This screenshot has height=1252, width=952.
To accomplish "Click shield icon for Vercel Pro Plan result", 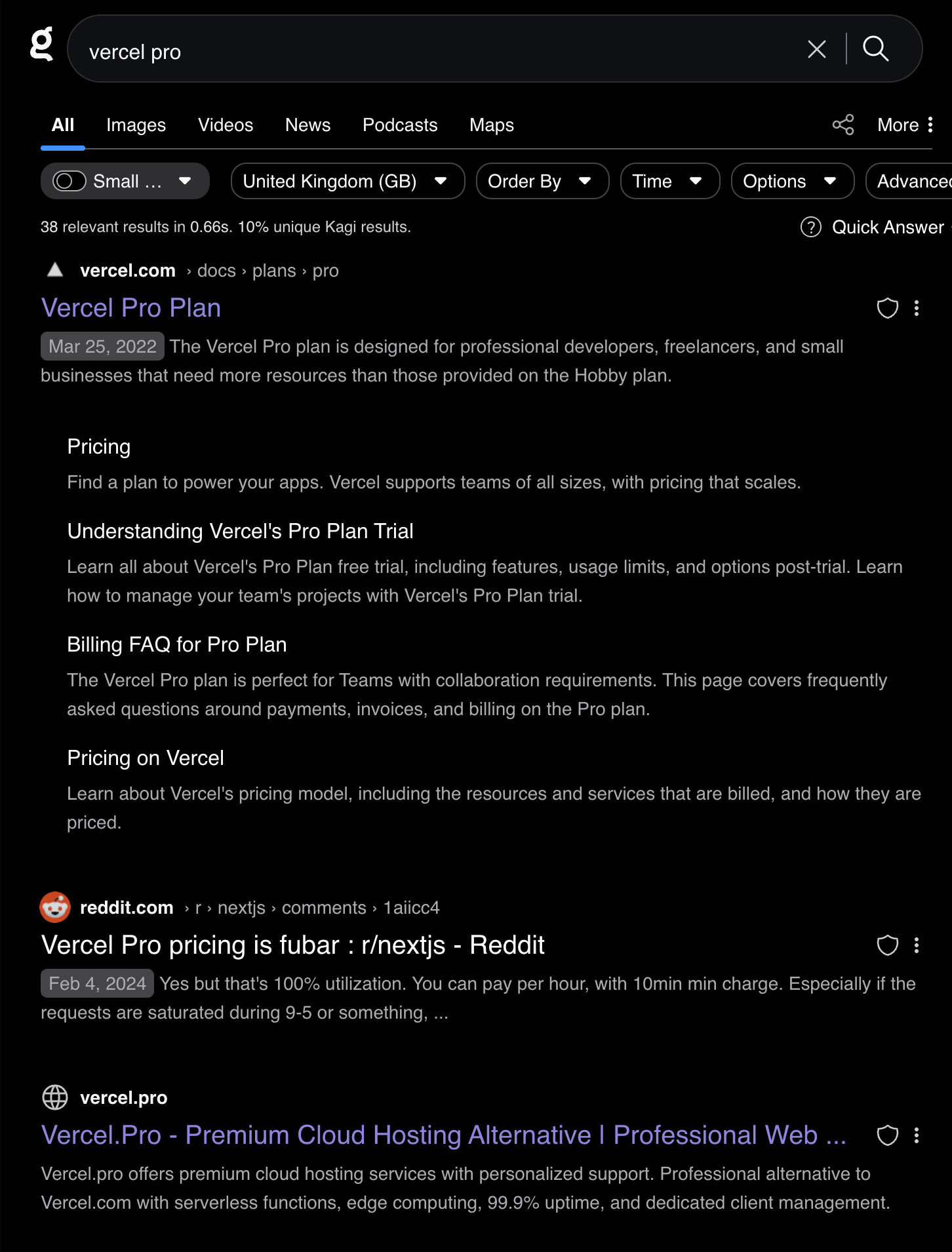I will point(887,308).
